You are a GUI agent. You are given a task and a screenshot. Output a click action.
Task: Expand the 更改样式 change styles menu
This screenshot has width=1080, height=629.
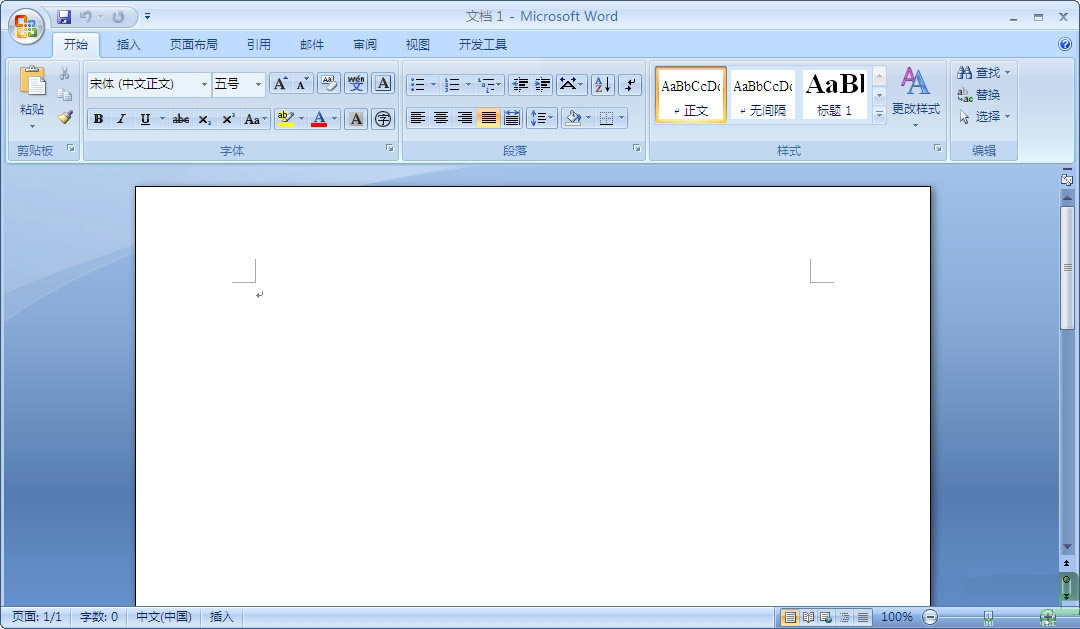[x=915, y=98]
